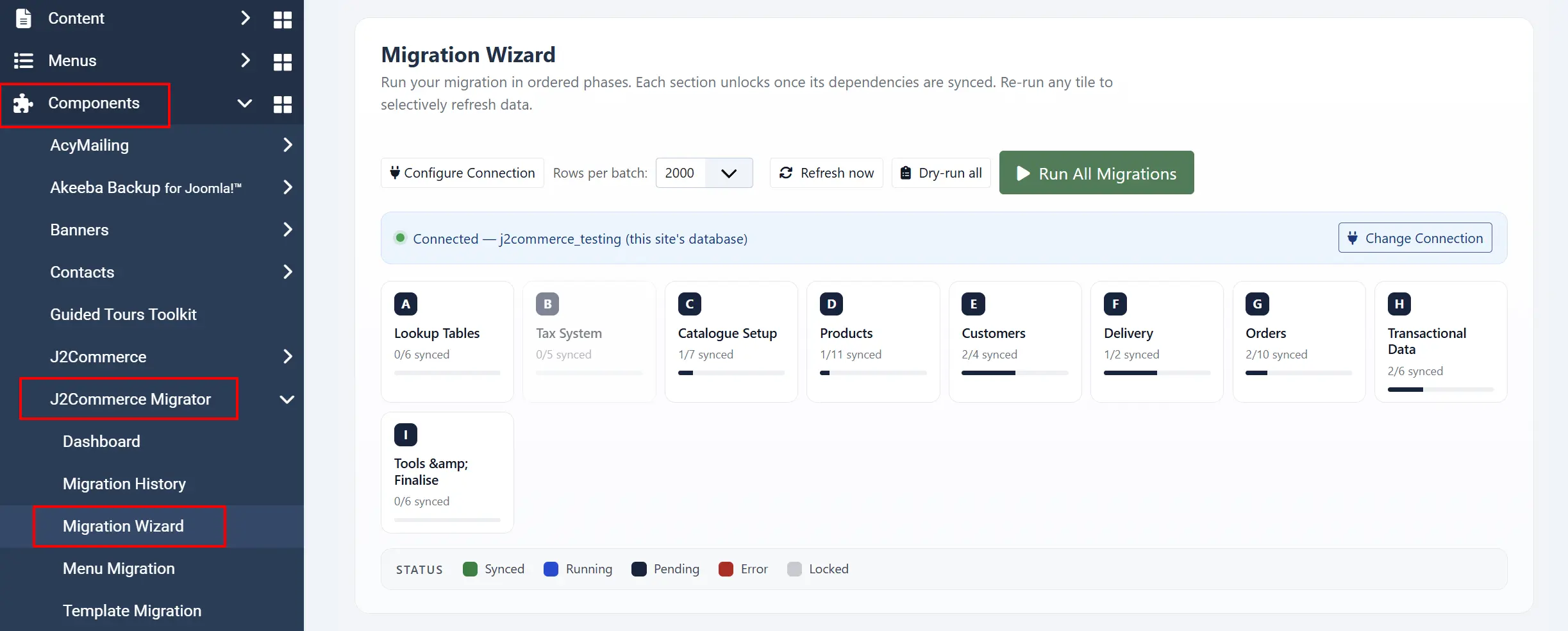Click the plug icon in Change Connection

point(1353,238)
